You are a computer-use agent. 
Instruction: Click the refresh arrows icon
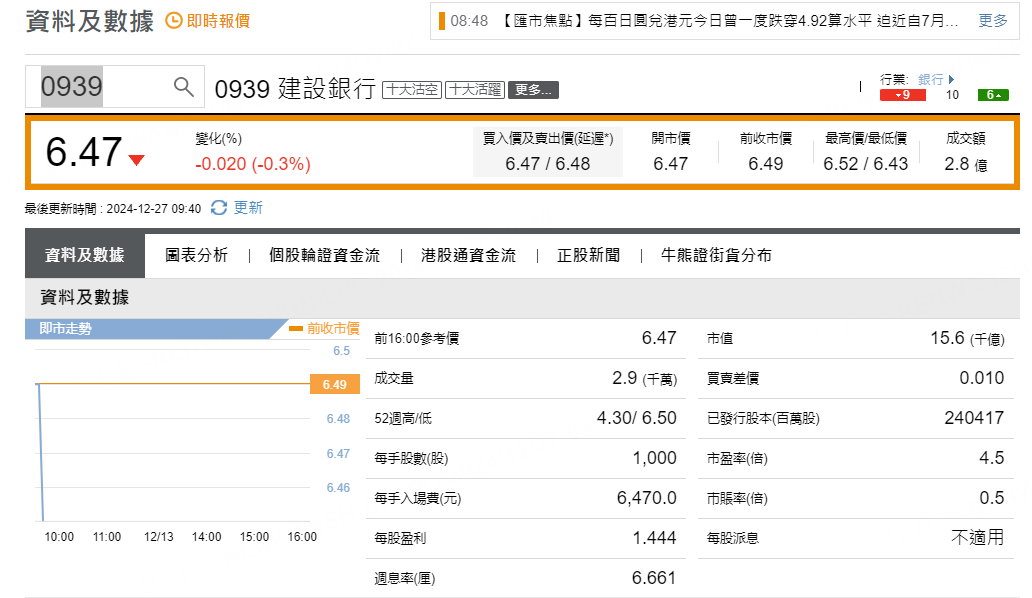pyautogui.click(x=219, y=208)
